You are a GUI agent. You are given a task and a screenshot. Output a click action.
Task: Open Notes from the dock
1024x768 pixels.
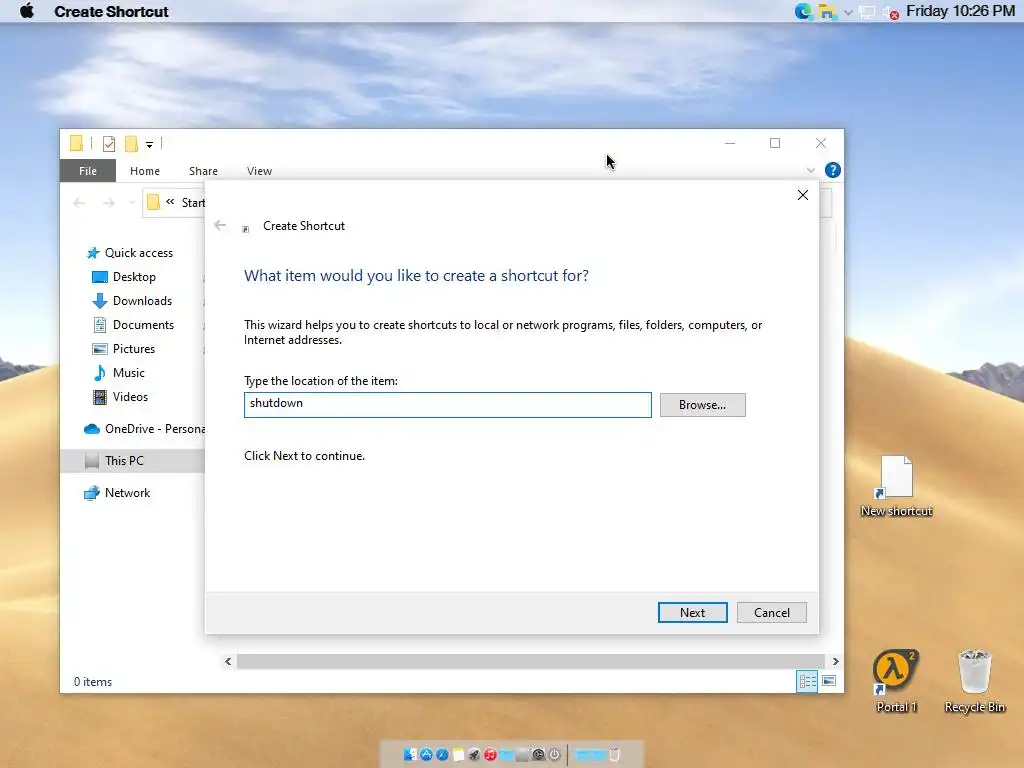458,754
